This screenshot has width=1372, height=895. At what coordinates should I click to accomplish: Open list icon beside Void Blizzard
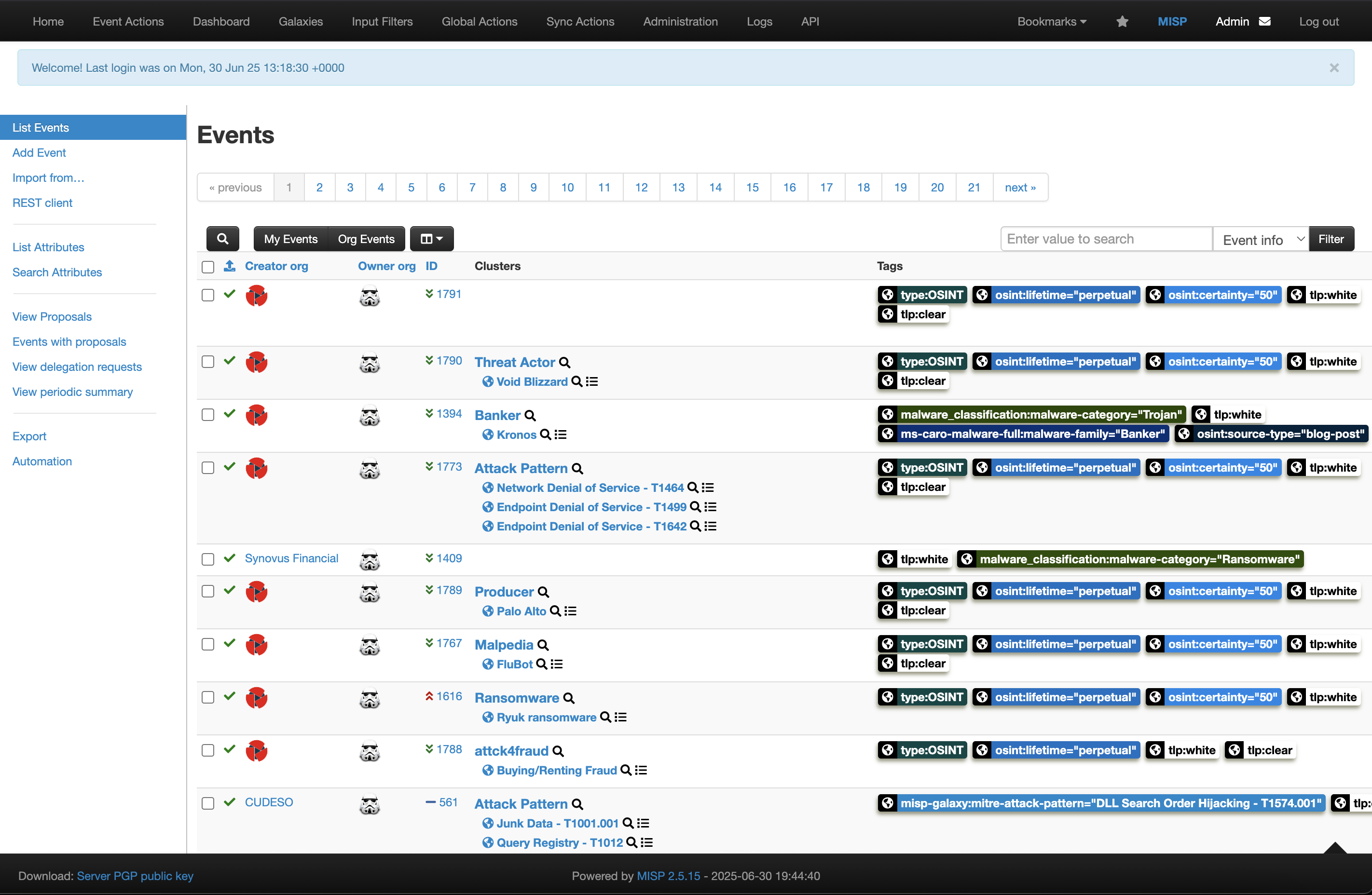[592, 381]
